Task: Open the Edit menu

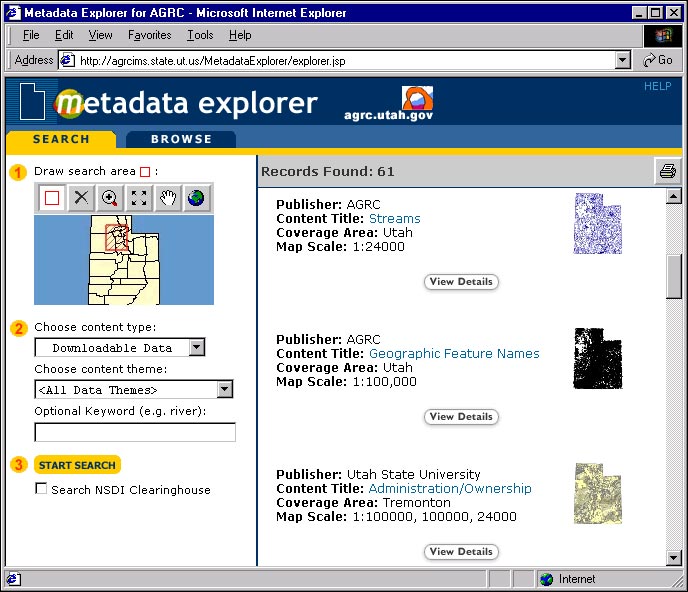Action: point(64,35)
